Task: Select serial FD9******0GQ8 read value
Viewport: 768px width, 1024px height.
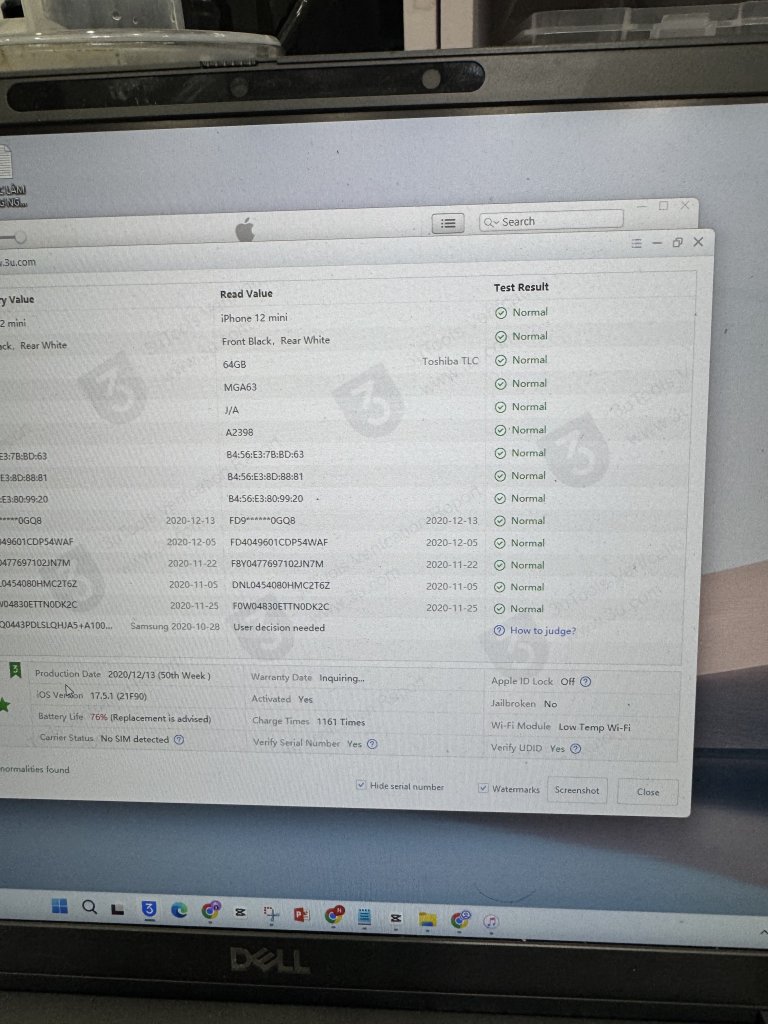Action: (262, 520)
